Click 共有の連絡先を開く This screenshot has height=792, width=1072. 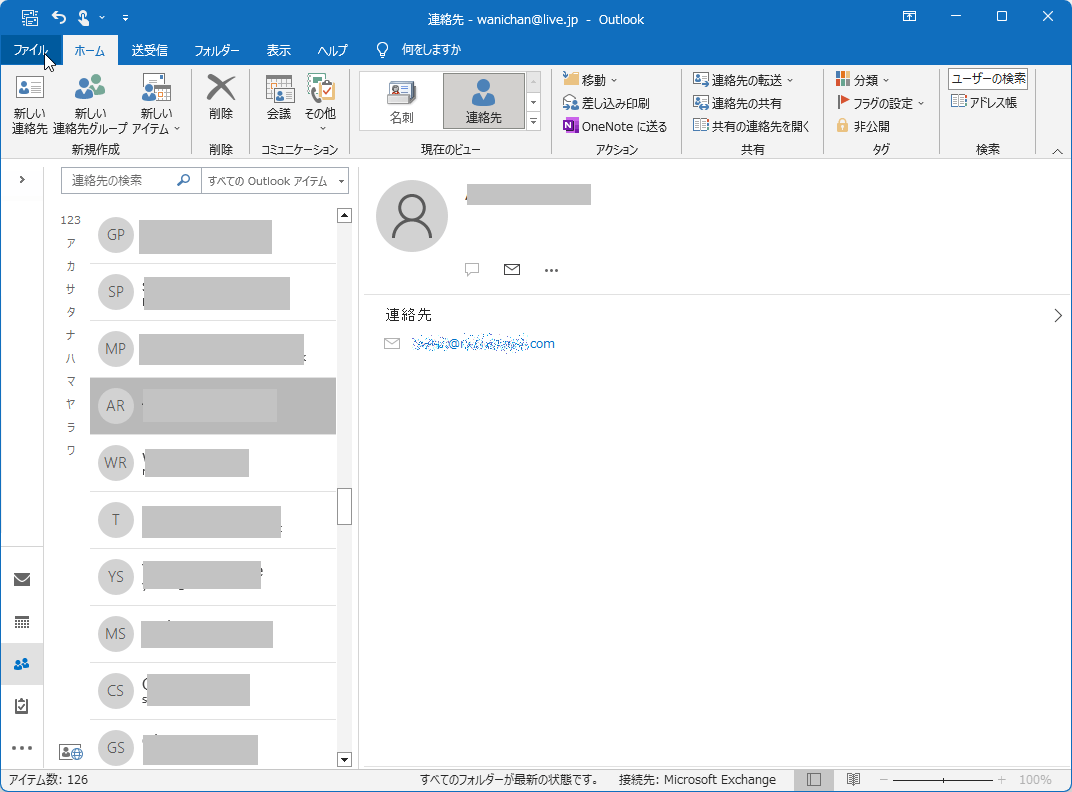[x=751, y=127]
